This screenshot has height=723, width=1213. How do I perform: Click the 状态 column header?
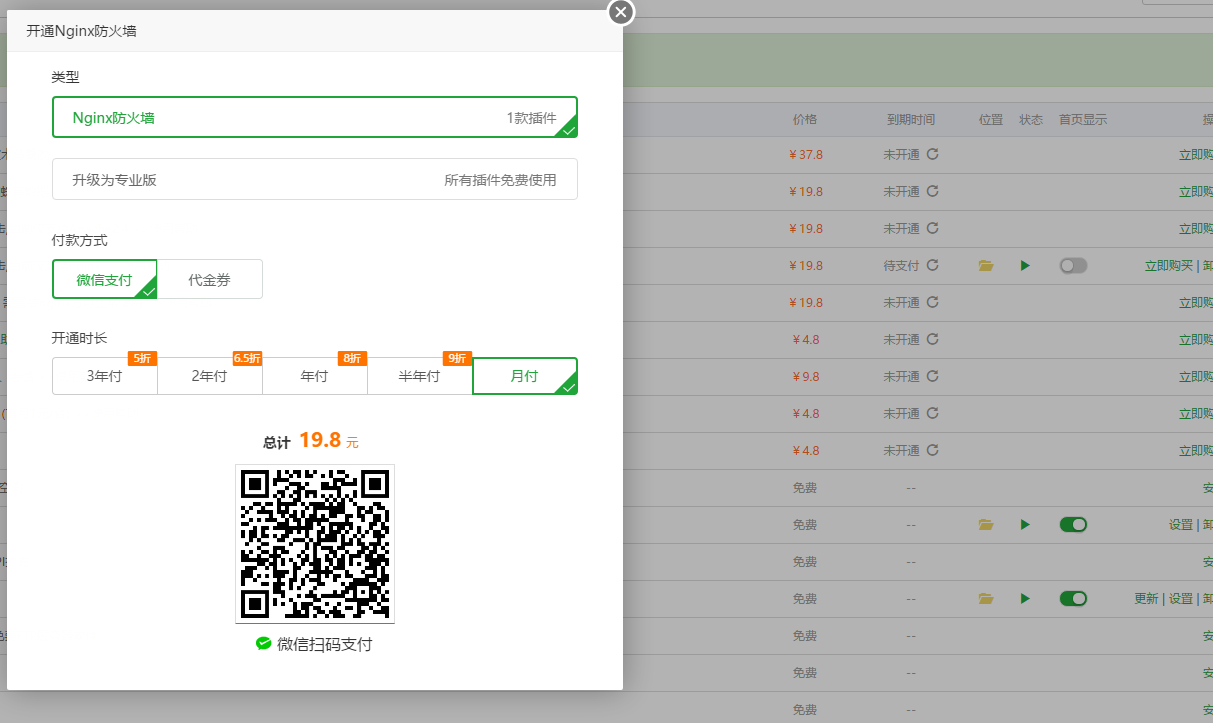click(1031, 119)
